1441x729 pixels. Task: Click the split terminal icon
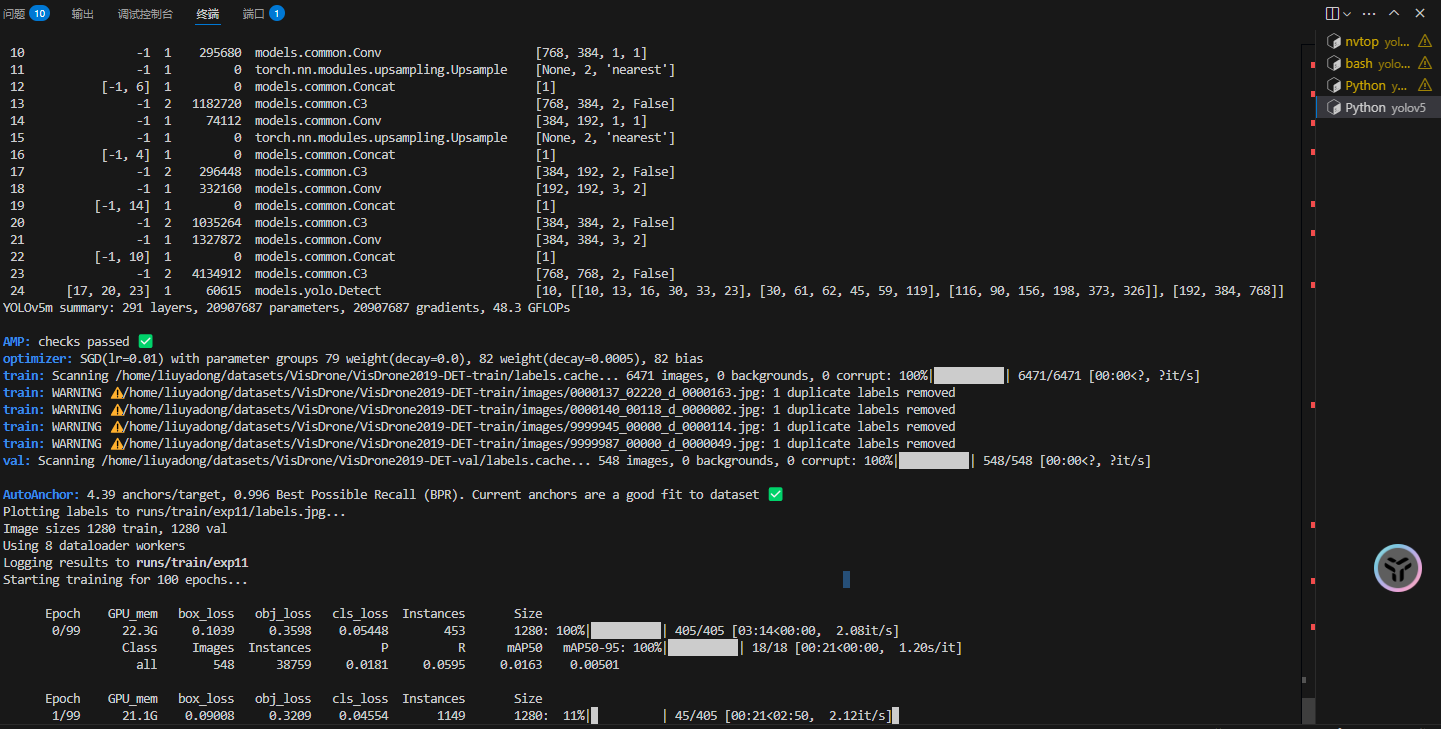pos(1333,13)
